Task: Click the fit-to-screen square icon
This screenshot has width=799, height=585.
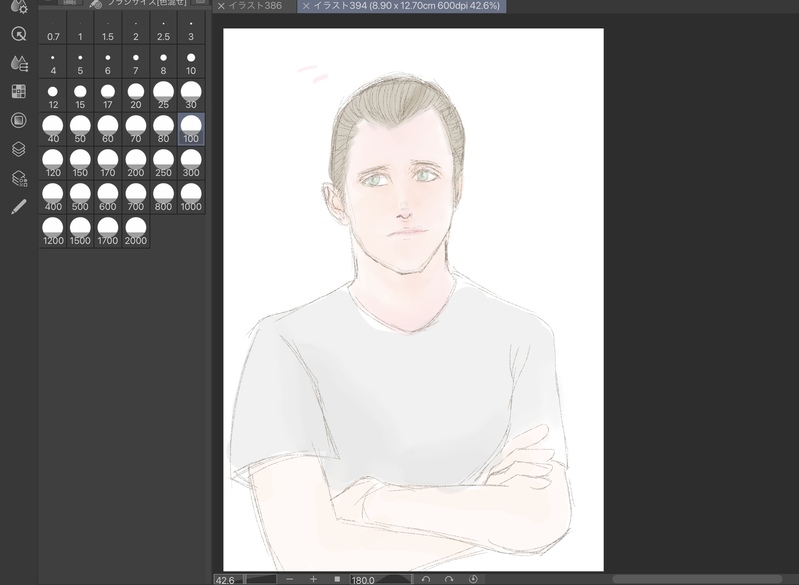Action: (337, 579)
